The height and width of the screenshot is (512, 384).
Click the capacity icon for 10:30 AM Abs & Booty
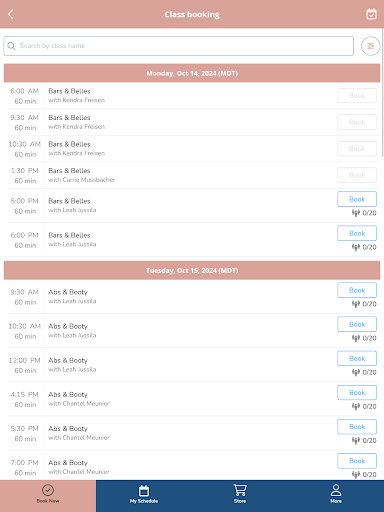(x=356, y=338)
